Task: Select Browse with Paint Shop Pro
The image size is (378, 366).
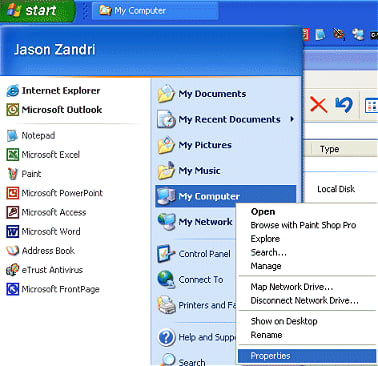Action: pos(303,225)
